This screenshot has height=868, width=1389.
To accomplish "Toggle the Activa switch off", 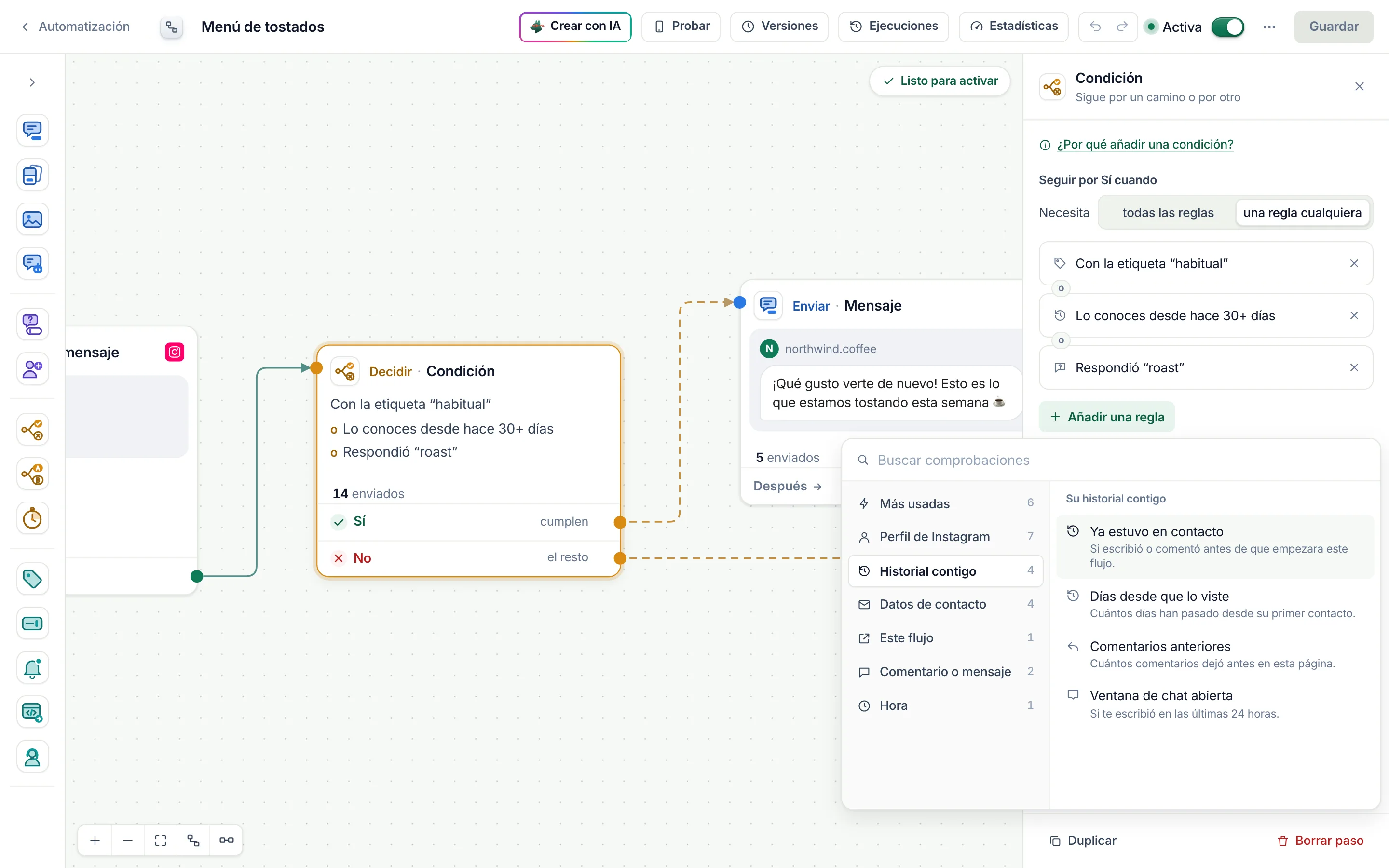I will [x=1228, y=27].
